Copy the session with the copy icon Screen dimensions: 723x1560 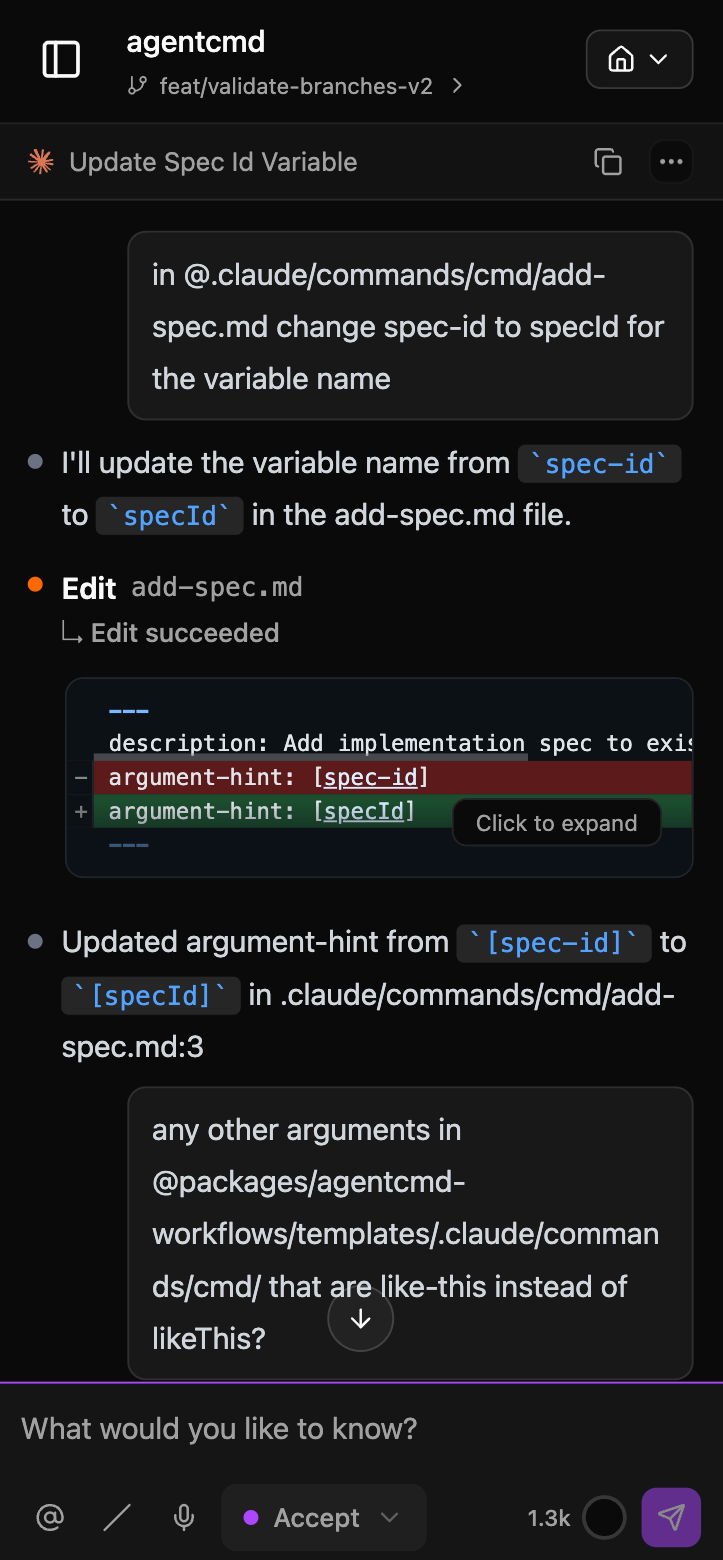point(608,162)
